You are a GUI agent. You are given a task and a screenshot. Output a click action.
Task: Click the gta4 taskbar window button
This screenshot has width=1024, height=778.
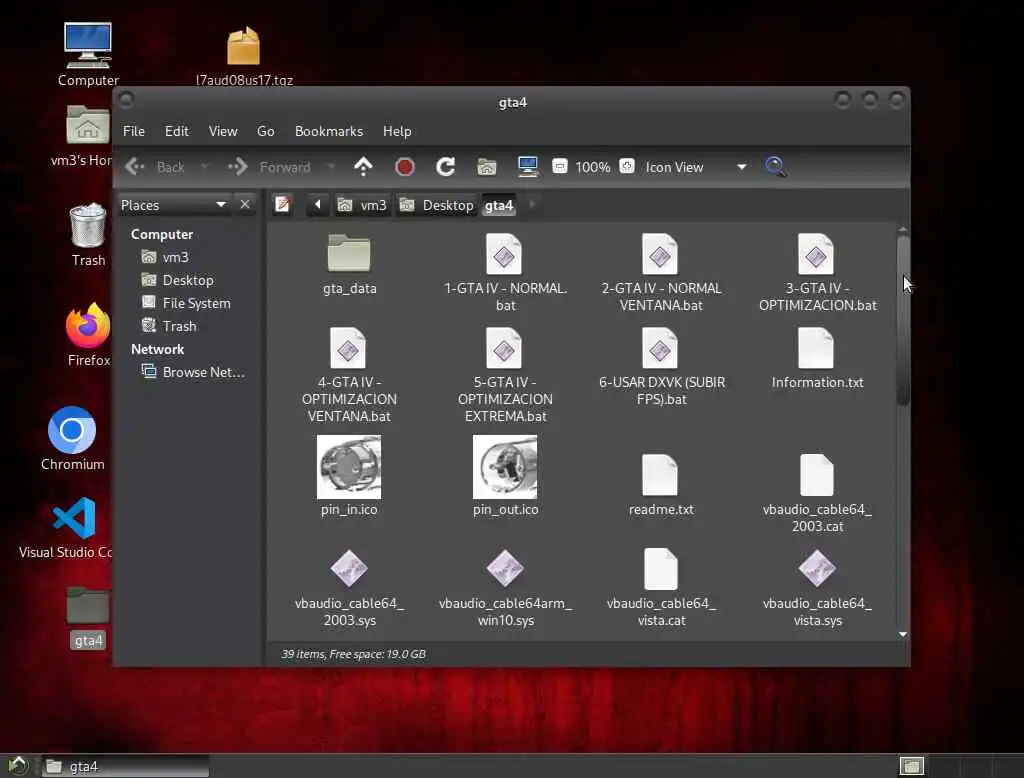point(125,766)
